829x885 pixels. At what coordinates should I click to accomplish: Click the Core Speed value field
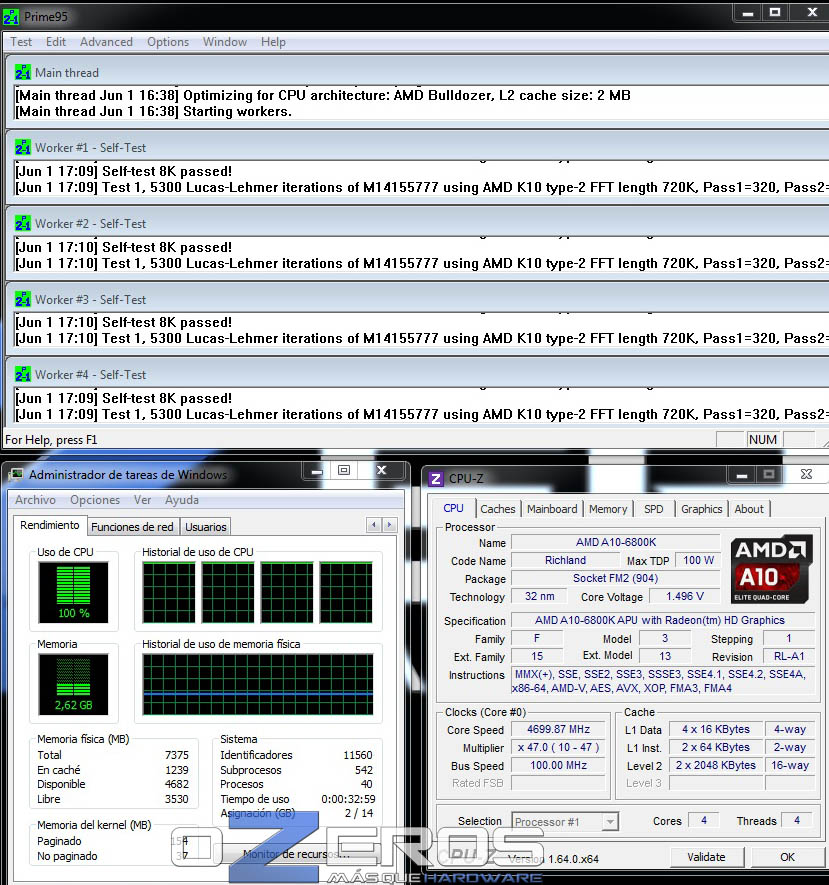click(x=559, y=730)
